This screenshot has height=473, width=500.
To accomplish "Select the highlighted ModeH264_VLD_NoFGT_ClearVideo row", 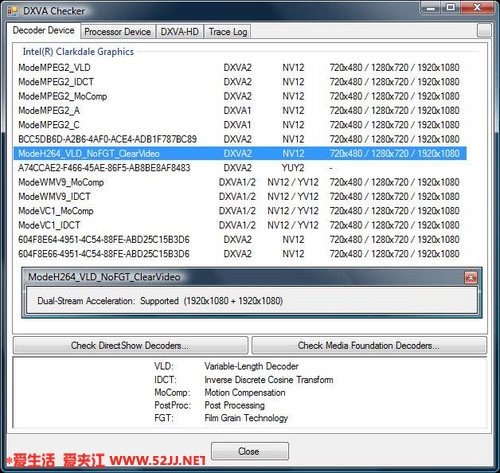I will click(240, 154).
